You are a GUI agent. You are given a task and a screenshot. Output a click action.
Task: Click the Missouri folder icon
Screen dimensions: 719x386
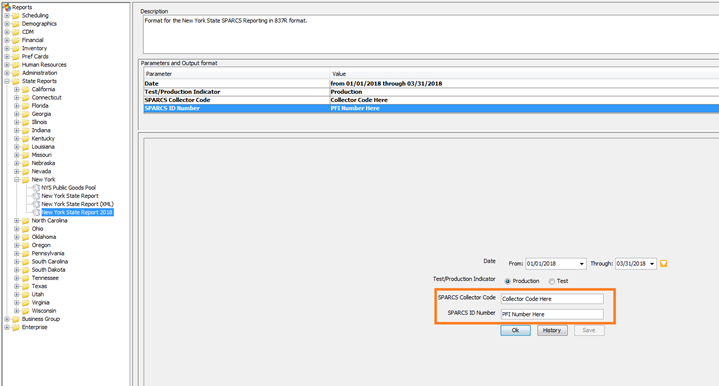coord(26,155)
